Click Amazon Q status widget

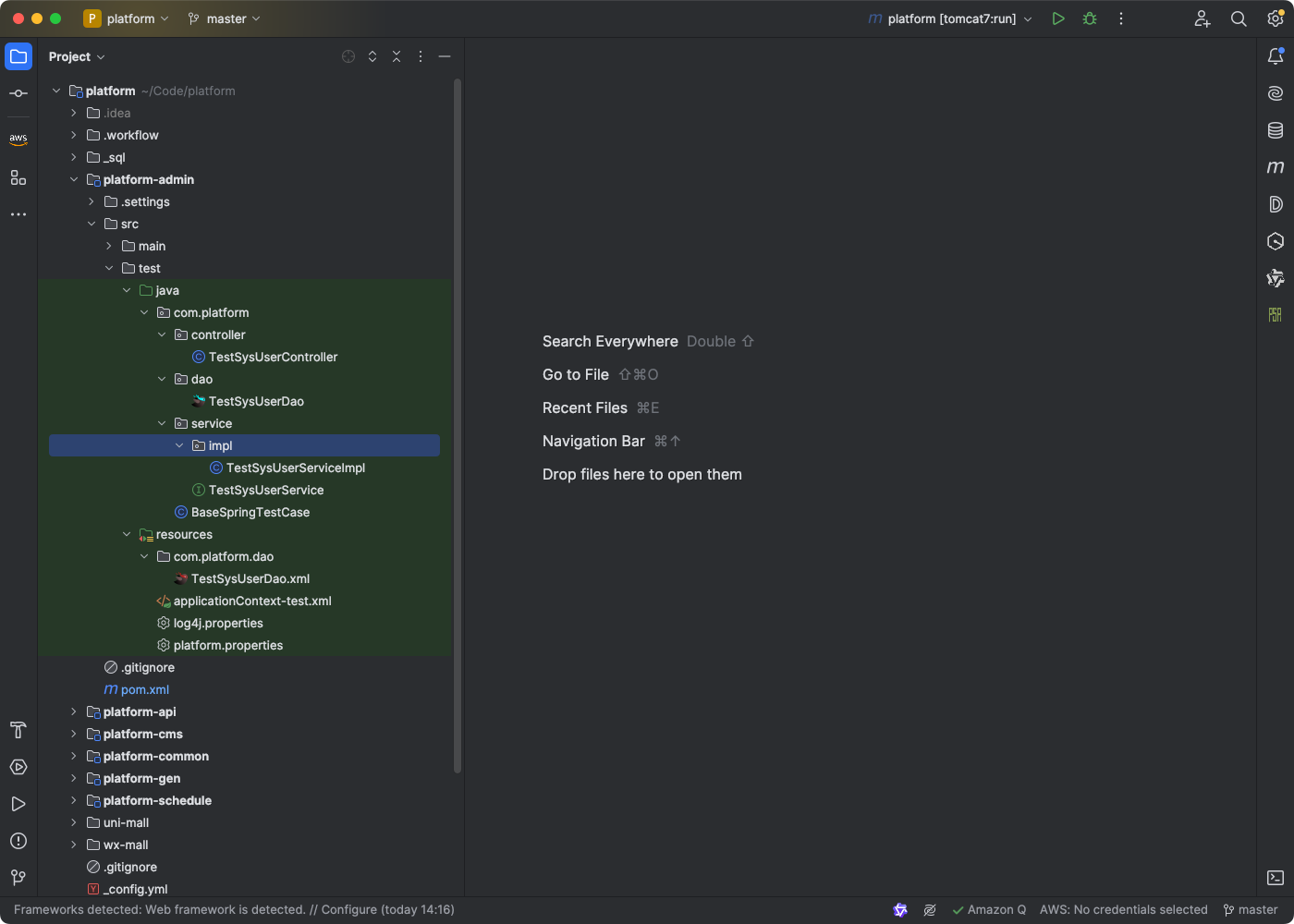point(989,909)
